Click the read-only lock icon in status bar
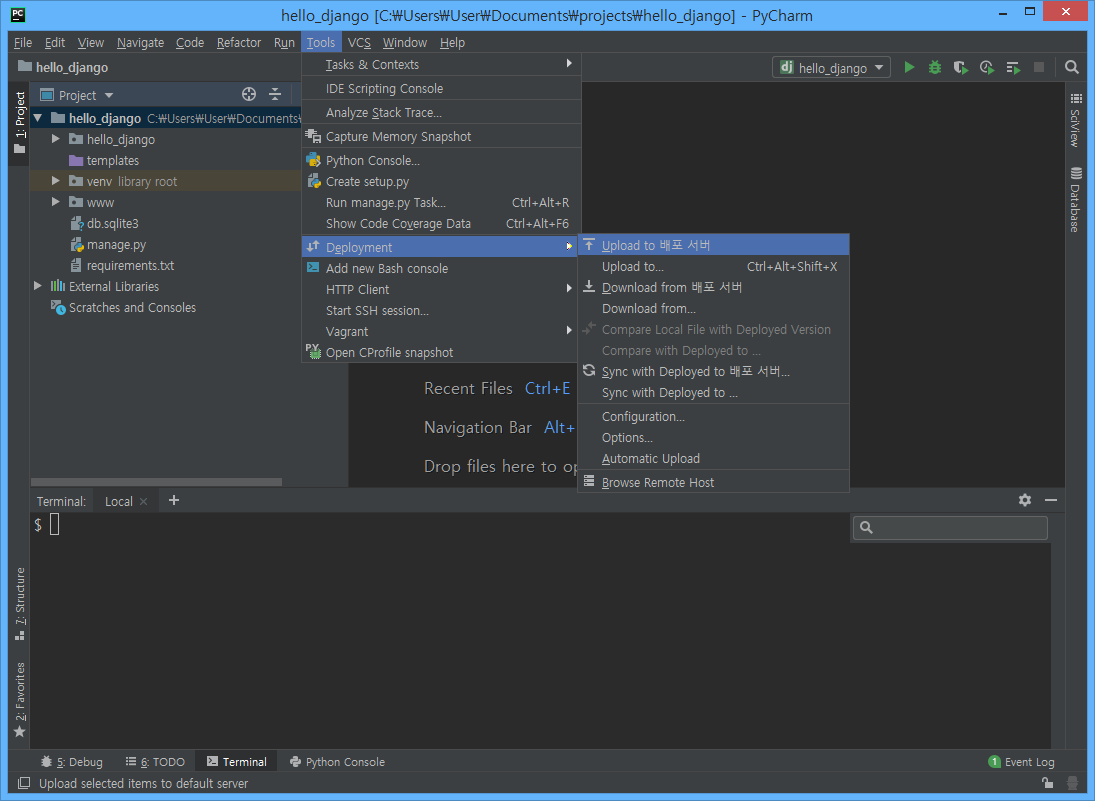Viewport: 1095px width, 801px height. (1047, 784)
